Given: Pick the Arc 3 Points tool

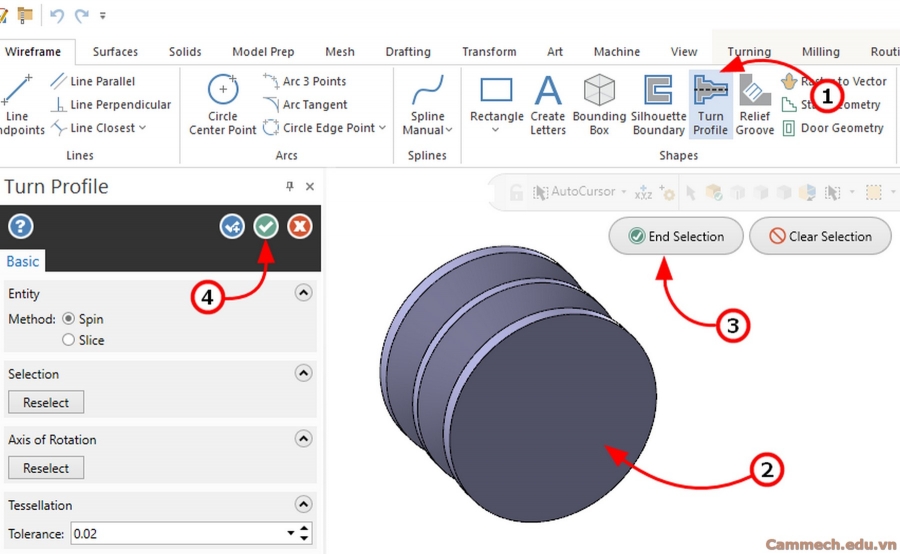Looking at the screenshot, I should pyautogui.click(x=305, y=81).
